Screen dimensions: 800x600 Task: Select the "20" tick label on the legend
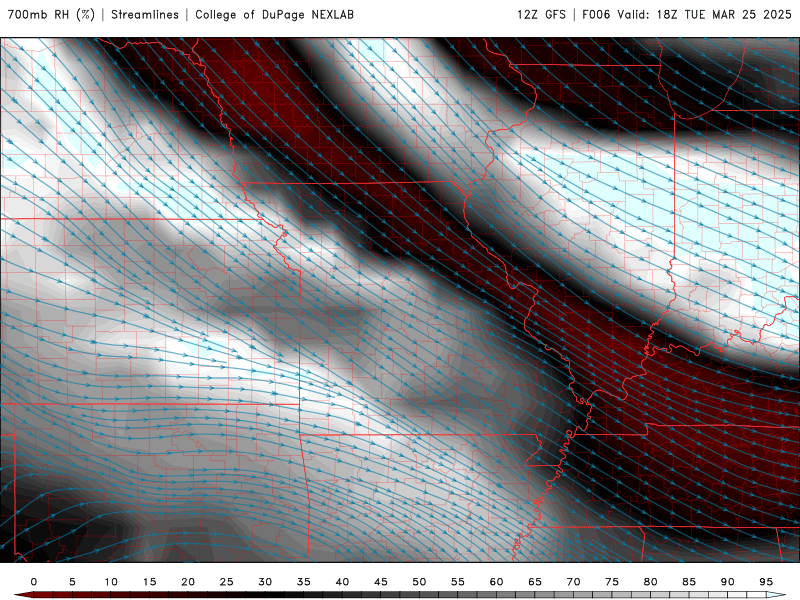coord(188,582)
